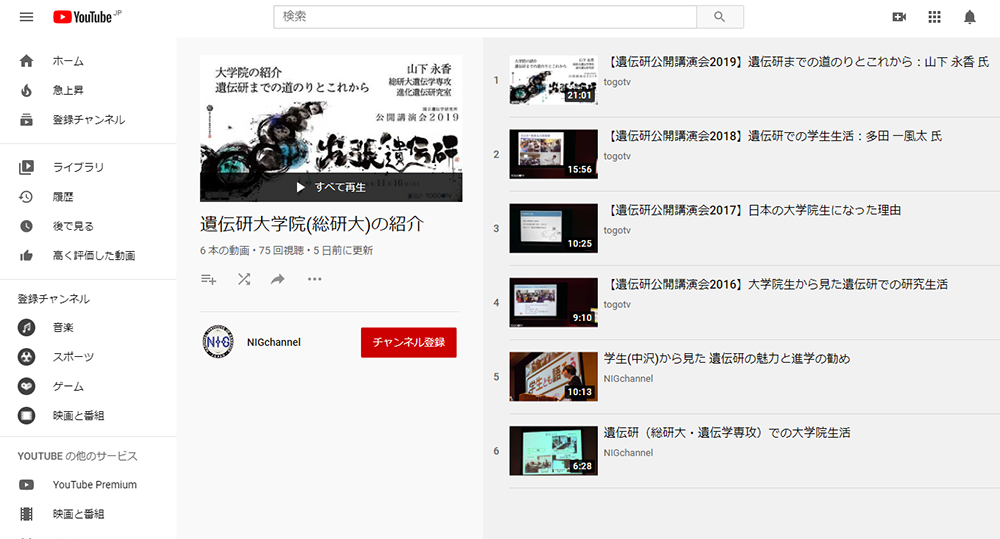This screenshot has width=1000, height=539.
Task: Share the playlist via arrow icon
Action: coord(278,279)
